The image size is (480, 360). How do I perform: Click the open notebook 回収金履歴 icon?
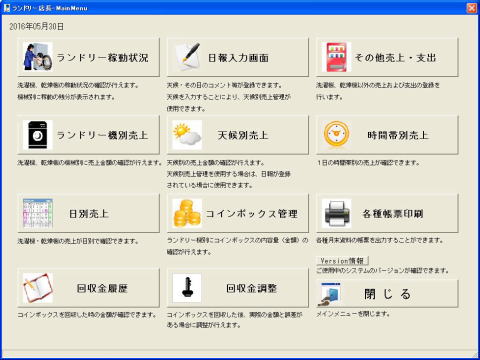pyautogui.click(x=38, y=288)
